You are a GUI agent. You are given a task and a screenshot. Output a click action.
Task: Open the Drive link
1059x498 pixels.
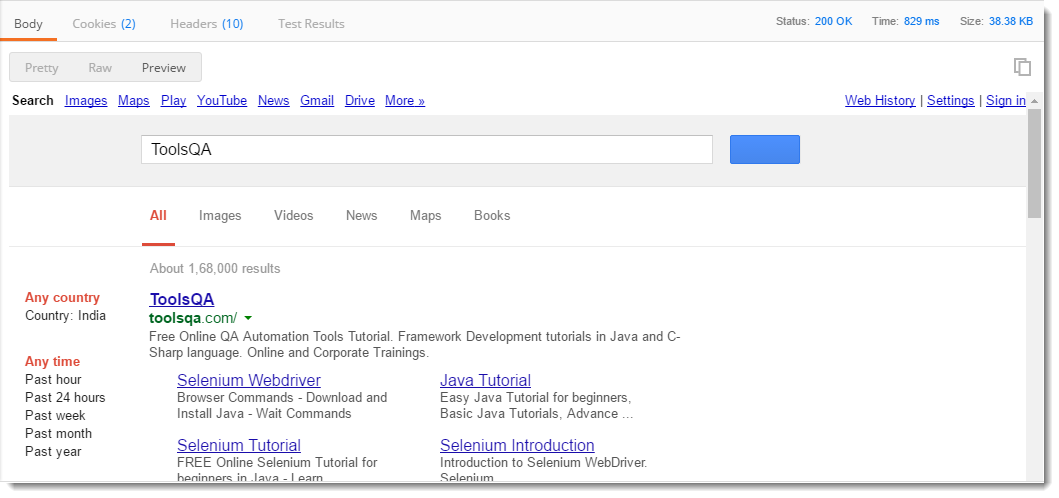(x=360, y=101)
